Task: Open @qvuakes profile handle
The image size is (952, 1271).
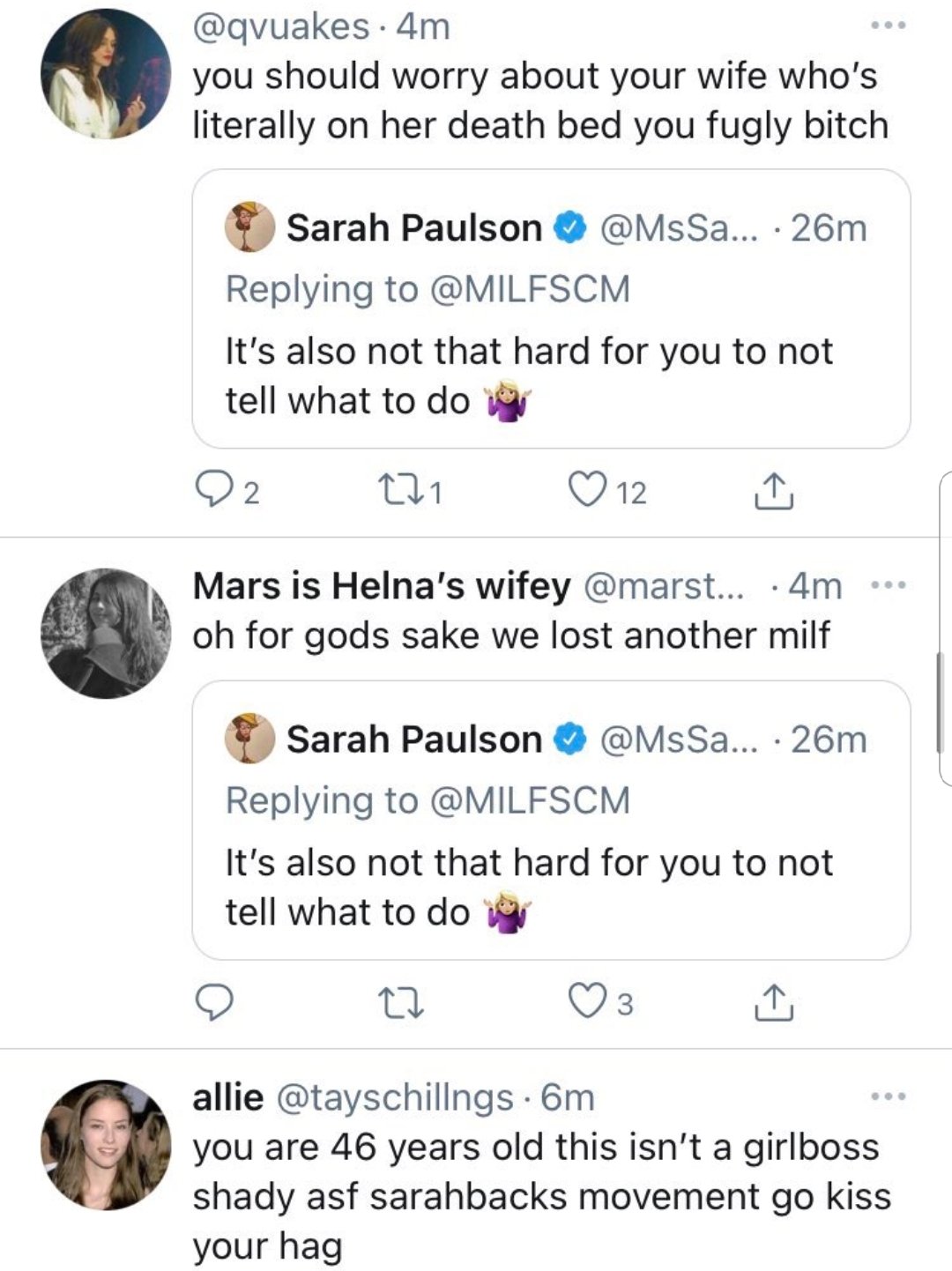Action: click(x=281, y=27)
